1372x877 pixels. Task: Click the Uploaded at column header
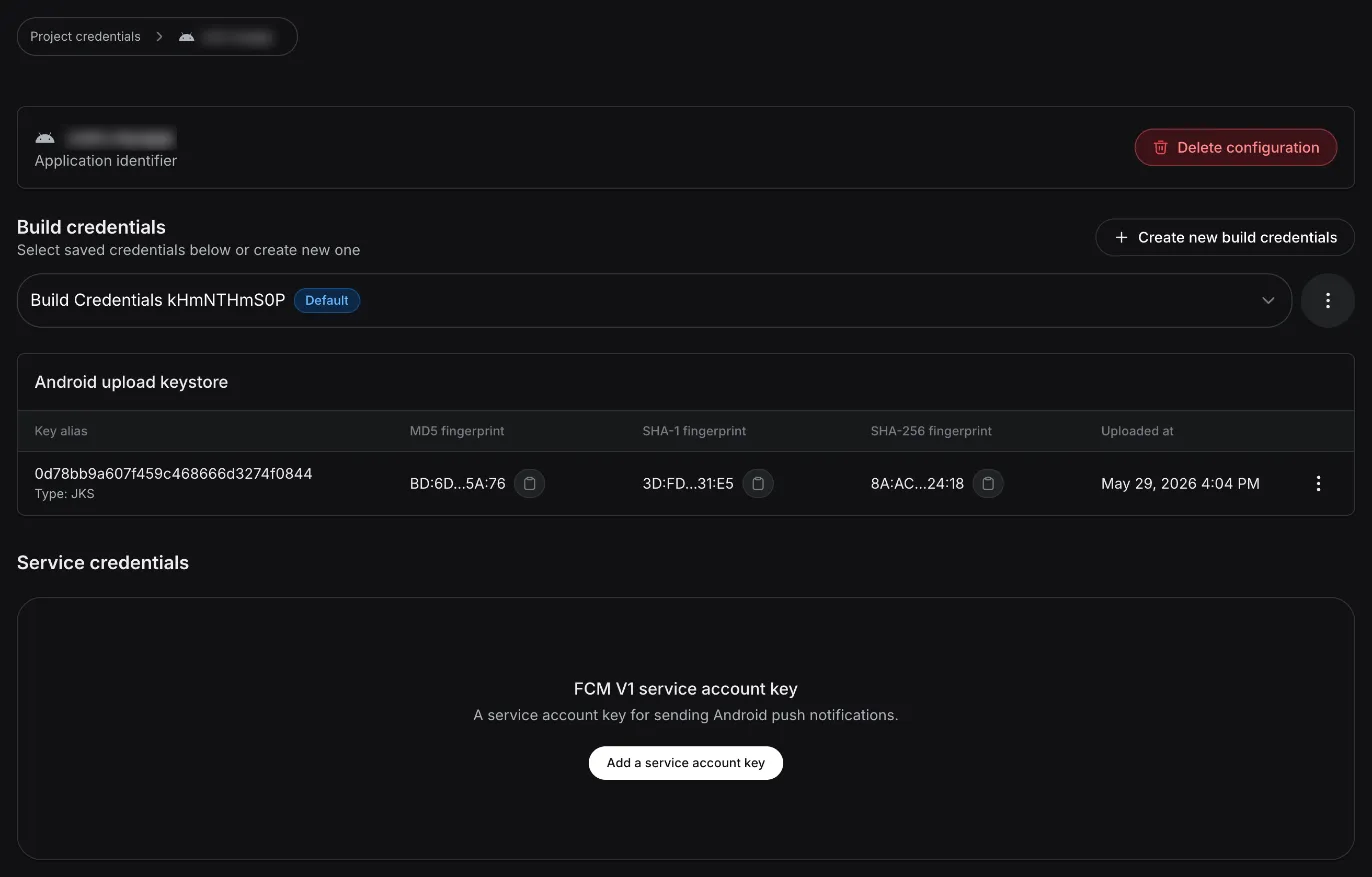tap(1137, 431)
